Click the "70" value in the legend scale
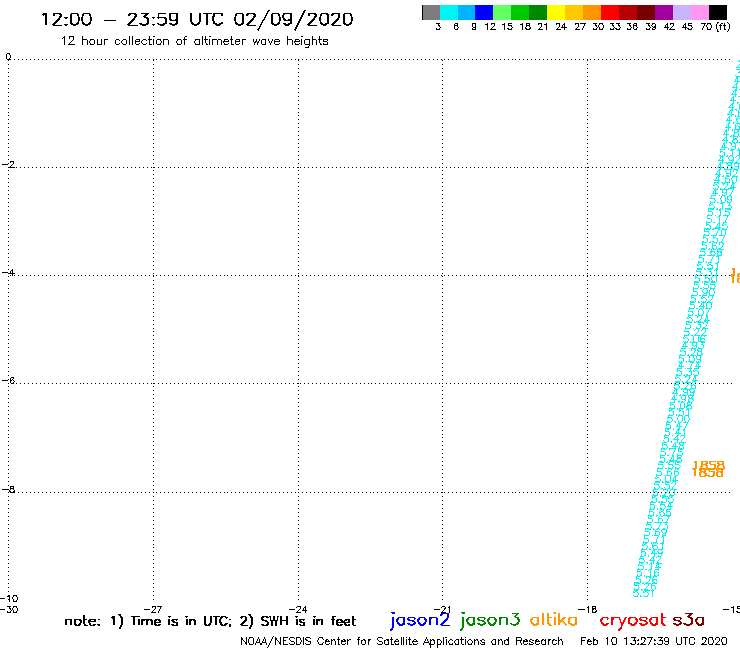Viewport: 740px width, 650px height. point(706,27)
